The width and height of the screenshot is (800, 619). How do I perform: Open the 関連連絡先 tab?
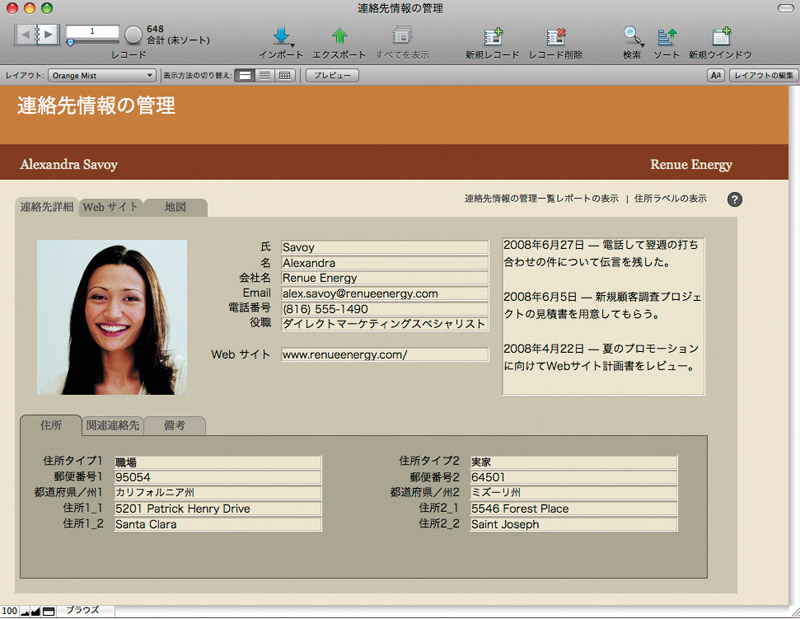pyautogui.click(x=112, y=425)
